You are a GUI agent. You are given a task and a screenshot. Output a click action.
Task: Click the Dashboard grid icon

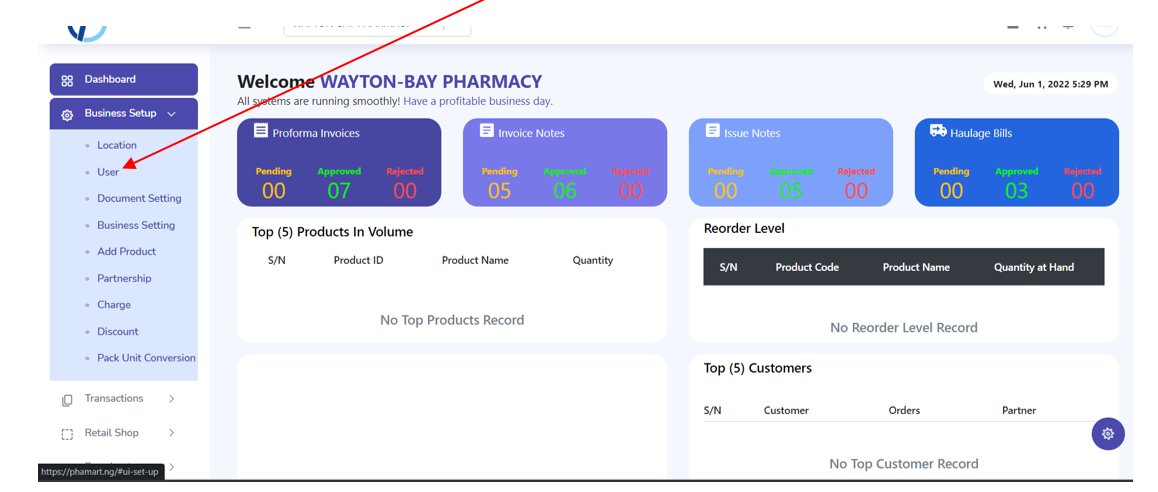pyautogui.click(x=67, y=81)
